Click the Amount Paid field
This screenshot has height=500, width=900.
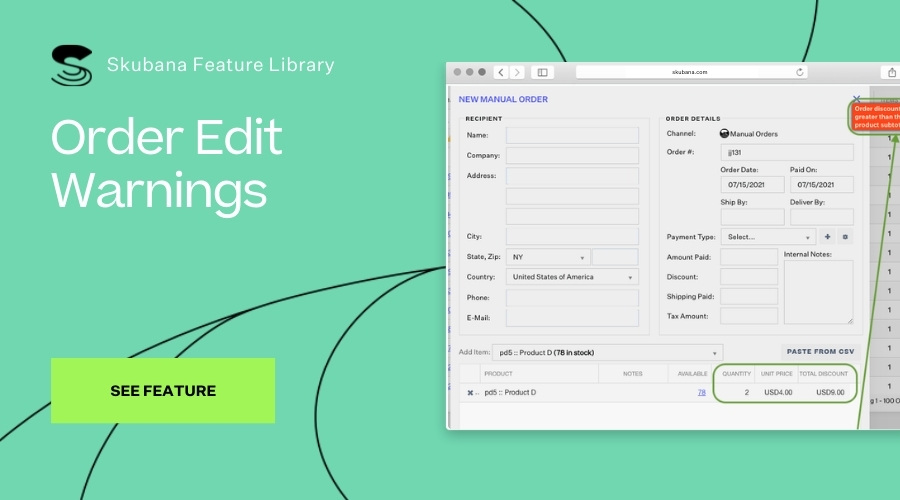click(x=749, y=257)
